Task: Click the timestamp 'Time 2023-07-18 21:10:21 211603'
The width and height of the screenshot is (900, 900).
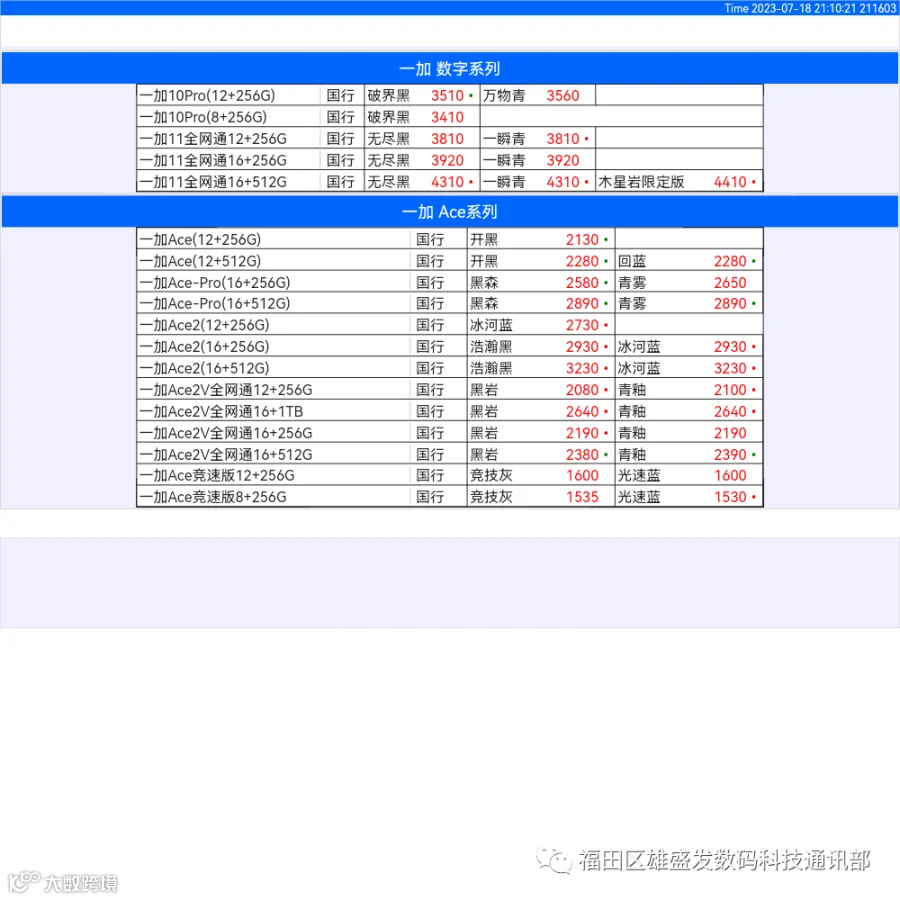Action: pos(809,8)
